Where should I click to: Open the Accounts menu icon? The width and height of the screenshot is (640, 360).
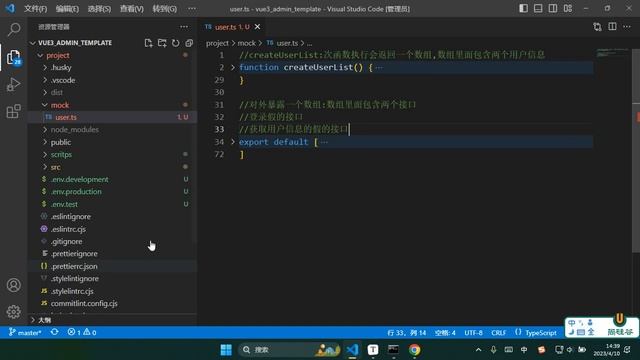pos(14,285)
